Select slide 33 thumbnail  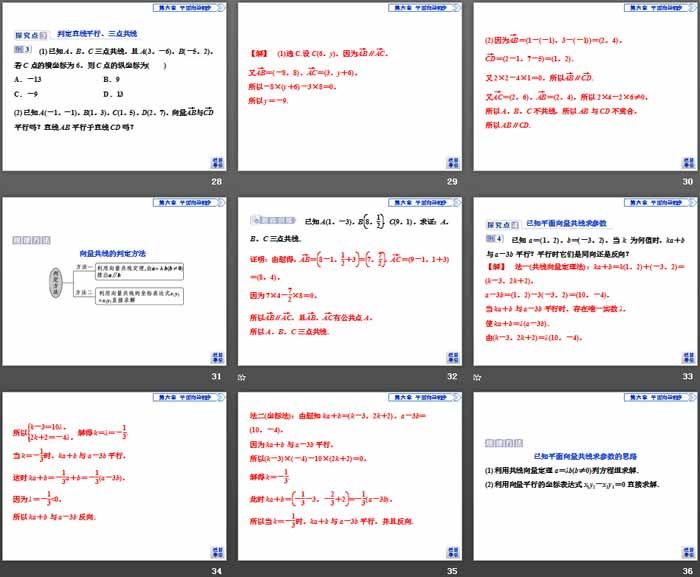pyautogui.click(x=585, y=282)
